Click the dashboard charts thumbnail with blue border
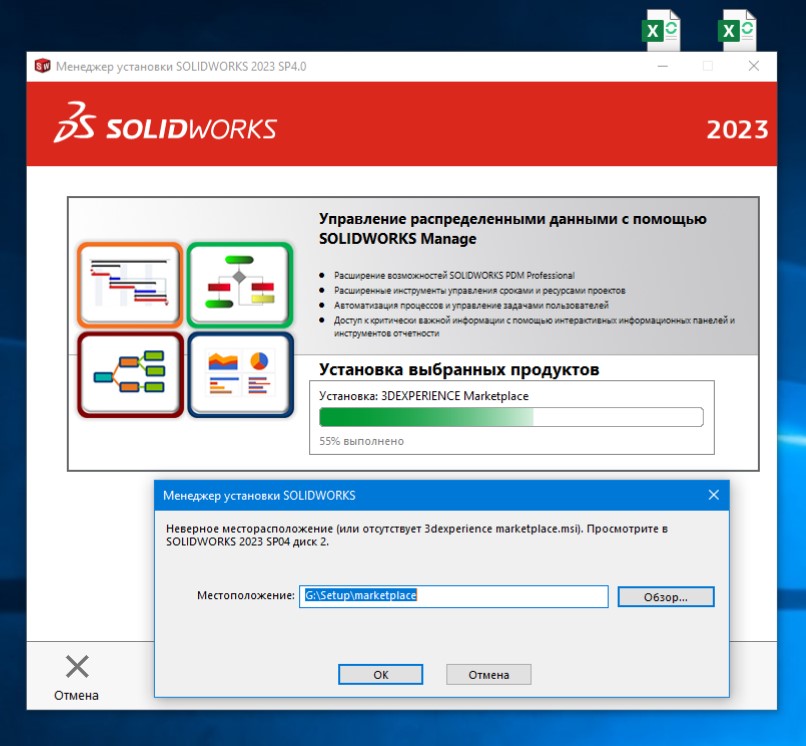 coord(241,375)
